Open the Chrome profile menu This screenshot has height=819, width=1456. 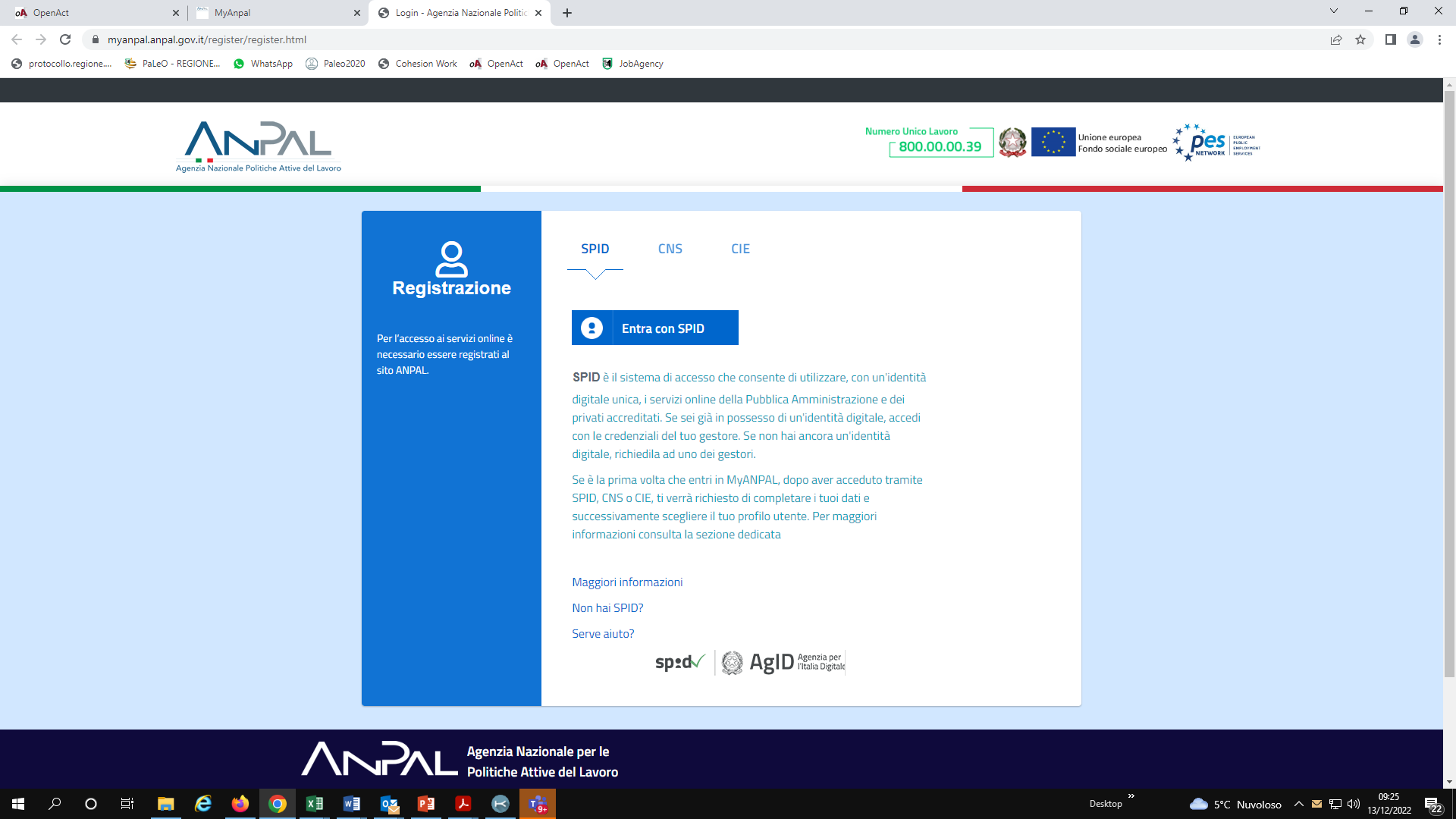click(1415, 39)
